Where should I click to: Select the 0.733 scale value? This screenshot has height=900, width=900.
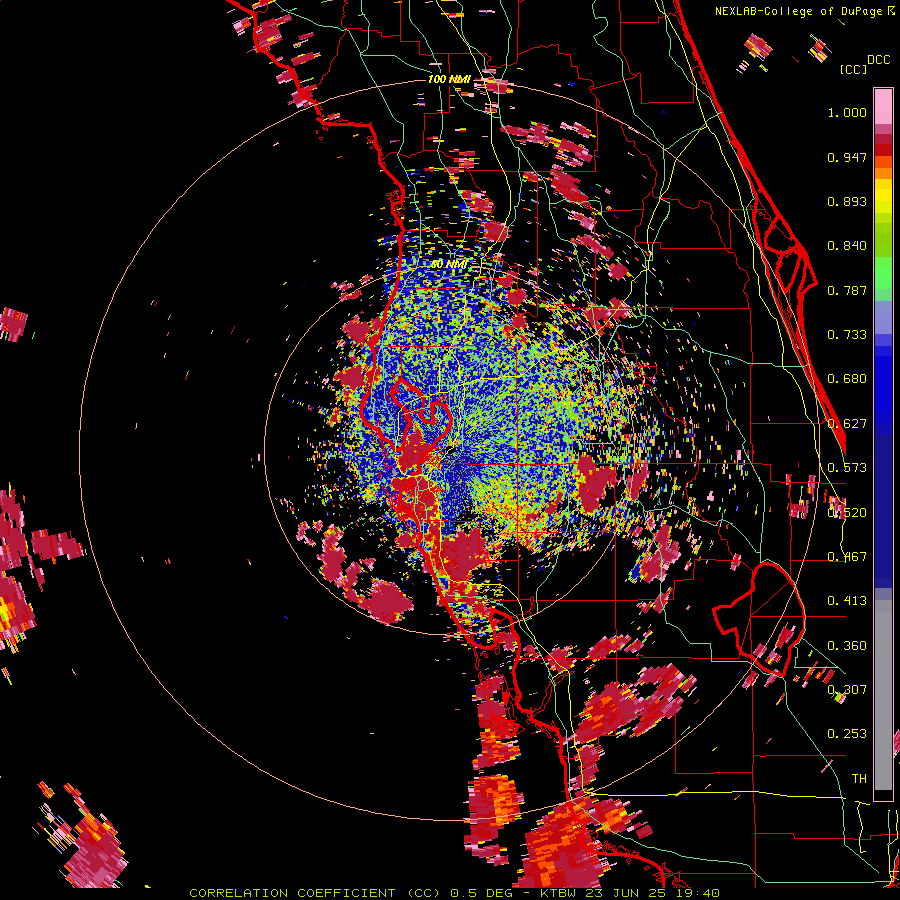(x=847, y=335)
